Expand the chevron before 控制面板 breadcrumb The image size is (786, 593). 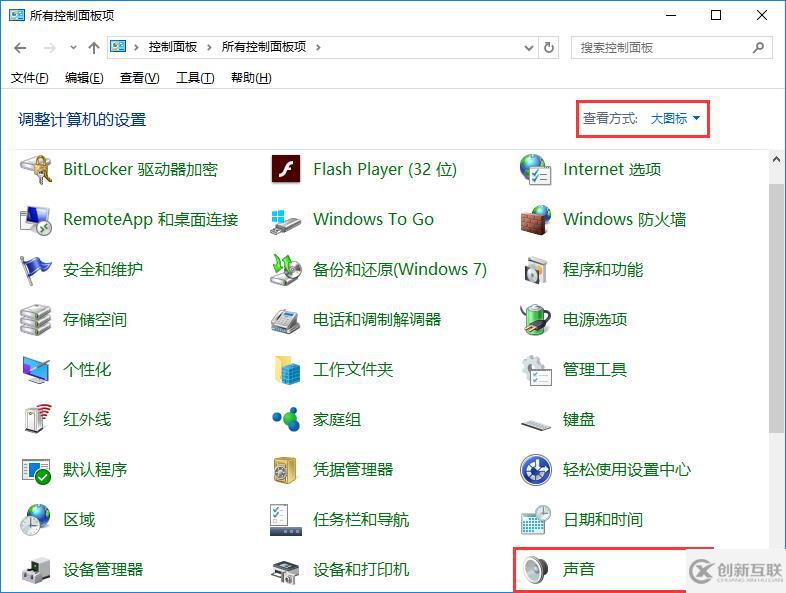(x=136, y=48)
